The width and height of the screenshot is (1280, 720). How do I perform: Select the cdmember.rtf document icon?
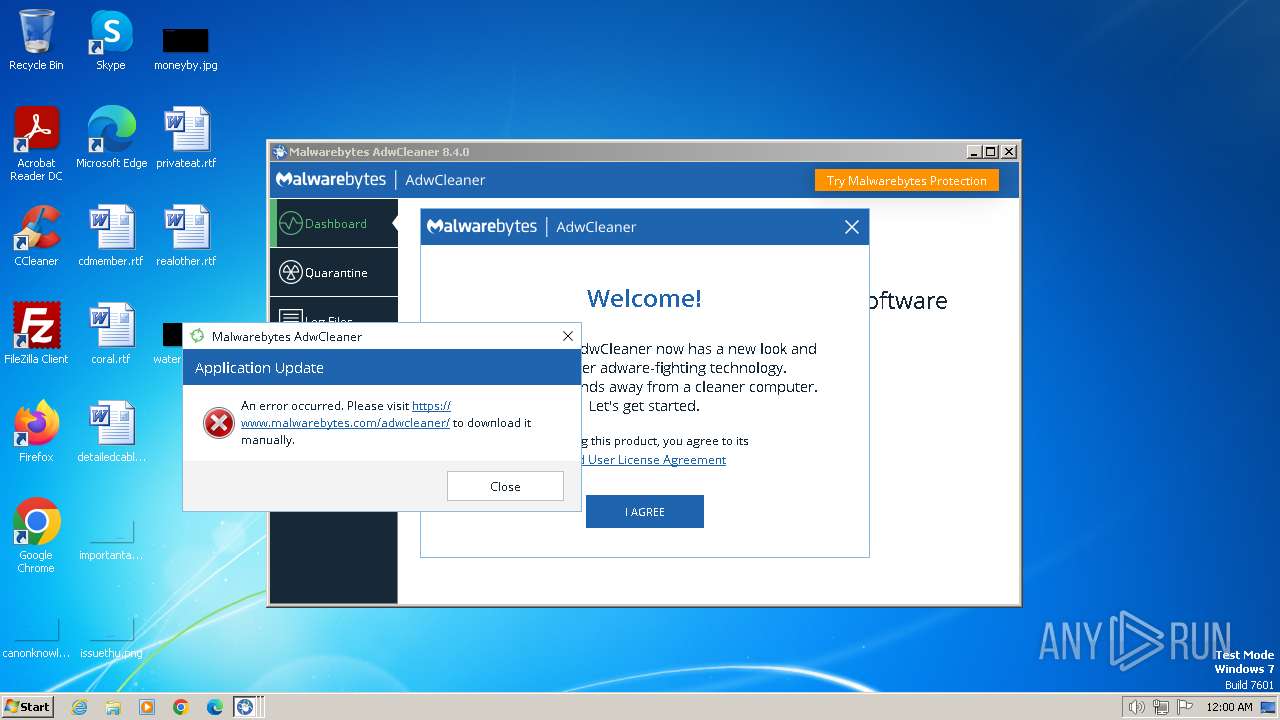(111, 236)
